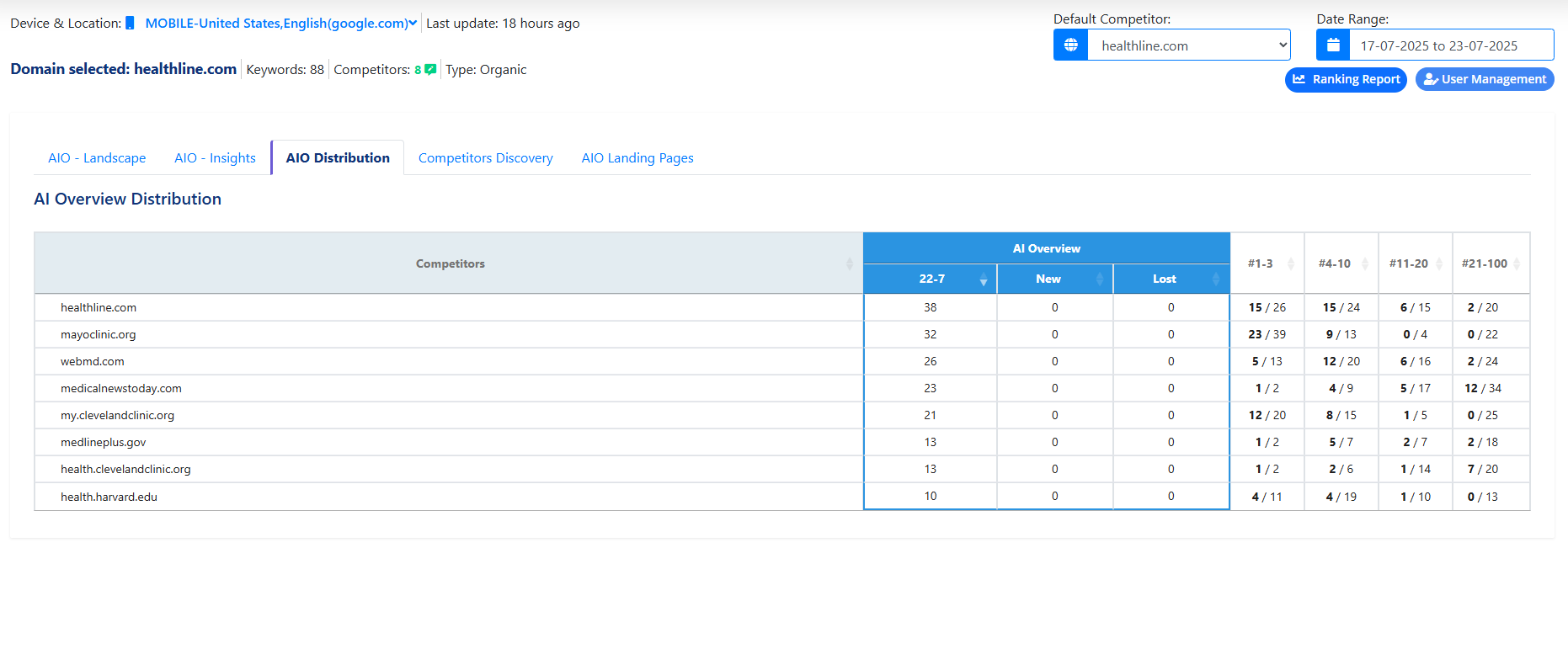Click the Lost column header

click(1171, 279)
